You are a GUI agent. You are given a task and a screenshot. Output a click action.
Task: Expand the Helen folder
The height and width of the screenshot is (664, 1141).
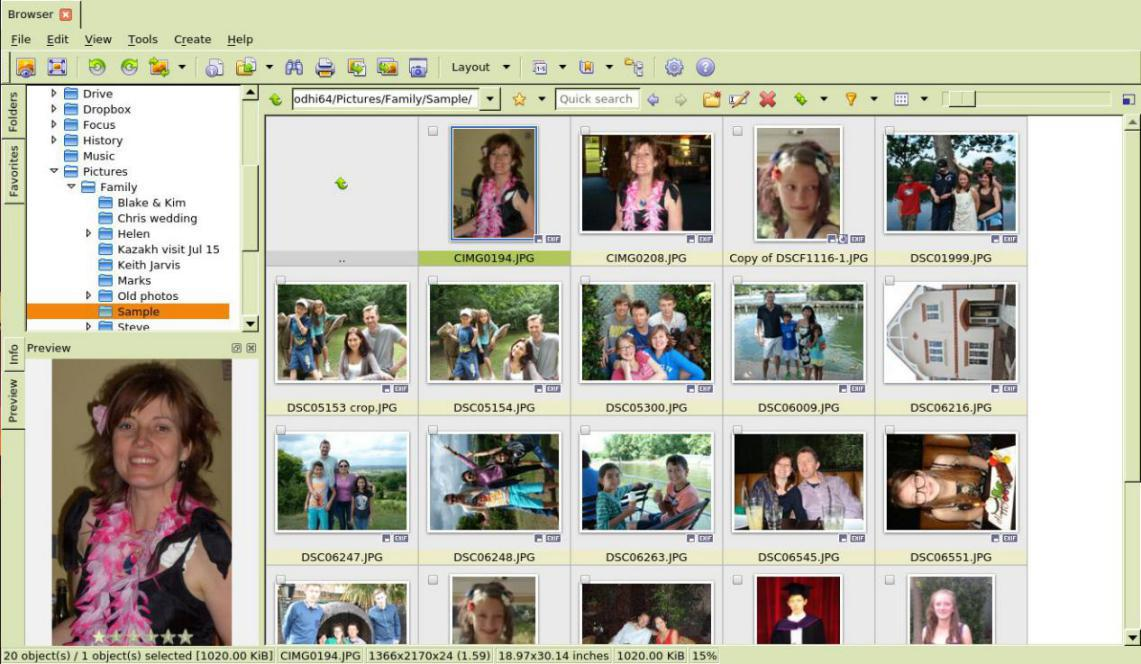coord(88,234)
